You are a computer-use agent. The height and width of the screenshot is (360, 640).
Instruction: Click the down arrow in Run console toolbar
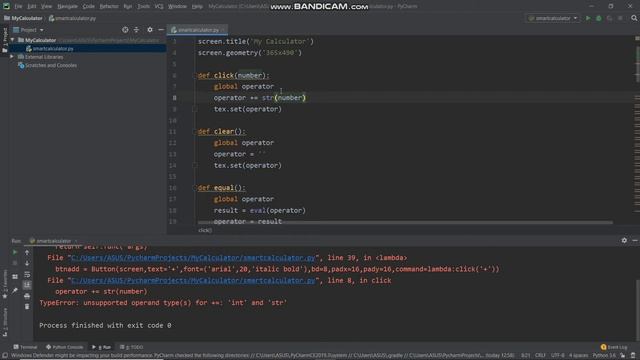(27, 263)
